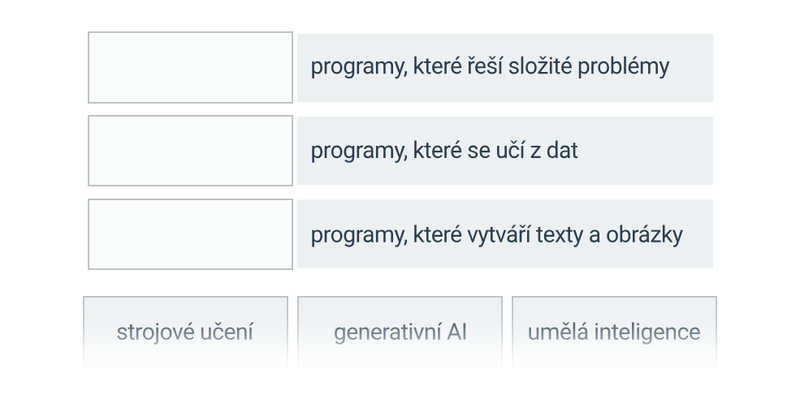Select the top definition row about complex problems
800x400 pixels.
504,67
